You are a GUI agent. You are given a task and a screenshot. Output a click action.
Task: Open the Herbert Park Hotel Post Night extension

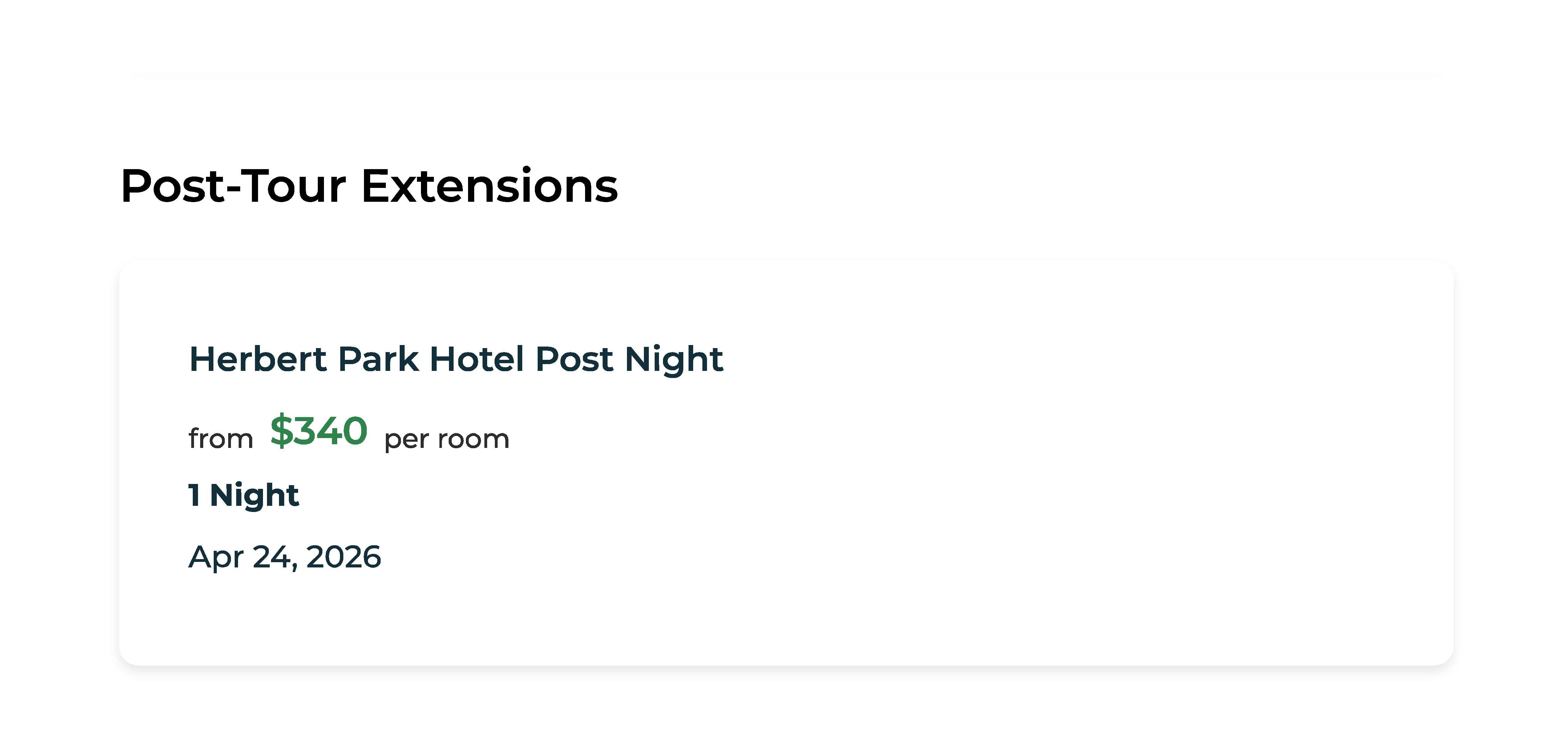pyautogui.click(x=455, y=359)
